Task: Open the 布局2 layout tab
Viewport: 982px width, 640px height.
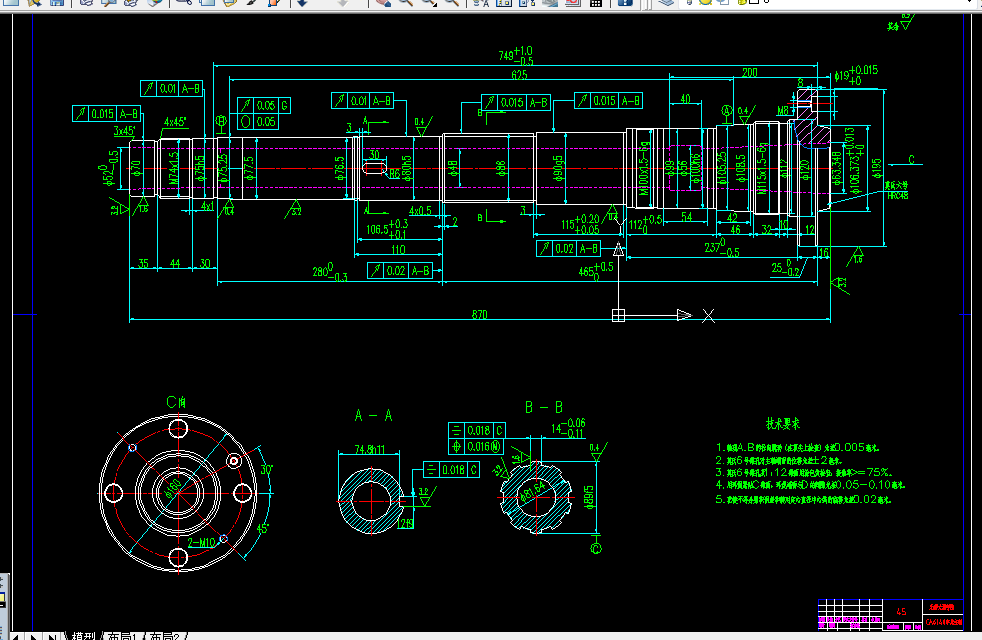Action: 164,636
